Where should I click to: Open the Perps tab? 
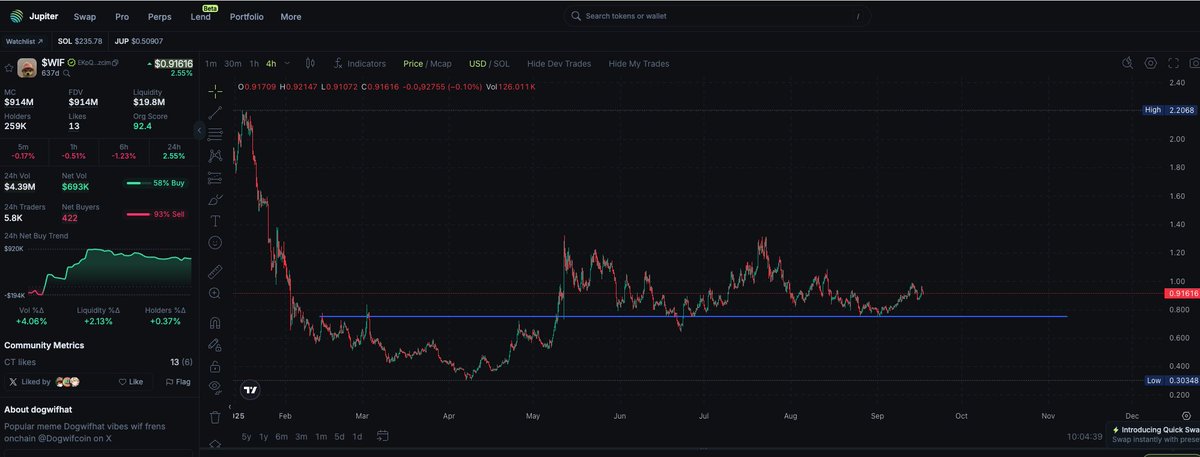click(x=158, y=17)
